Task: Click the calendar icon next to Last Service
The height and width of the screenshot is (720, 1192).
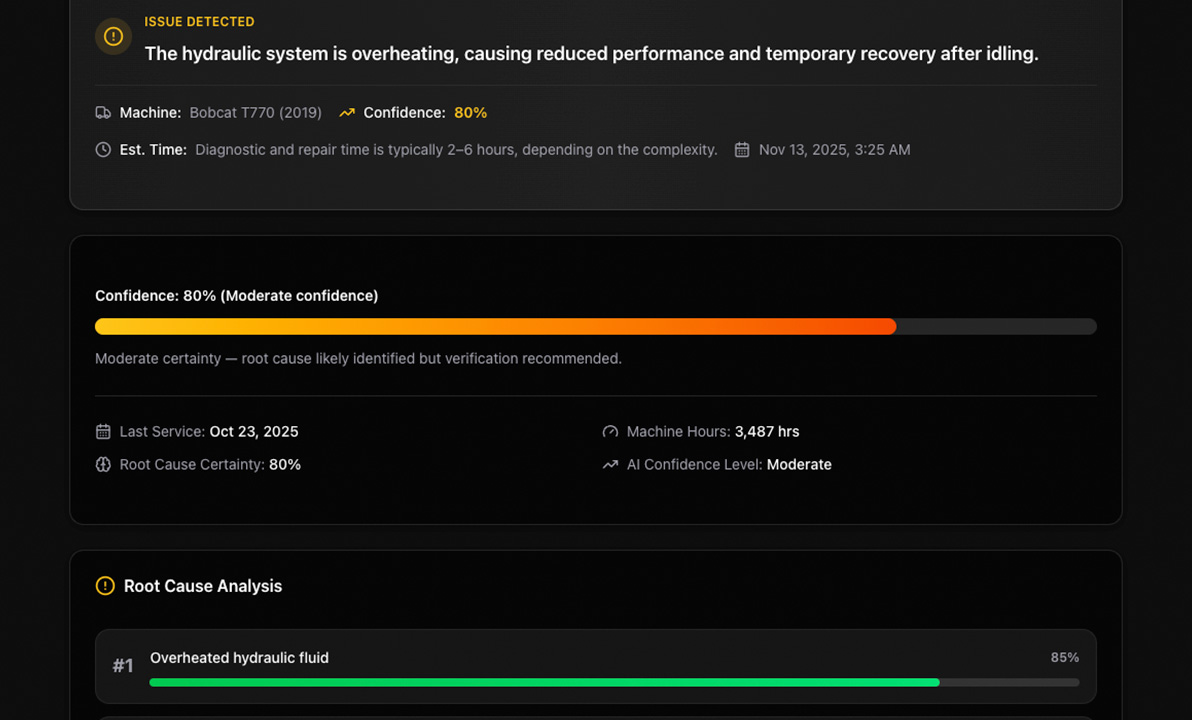Action: pos(102,431)
